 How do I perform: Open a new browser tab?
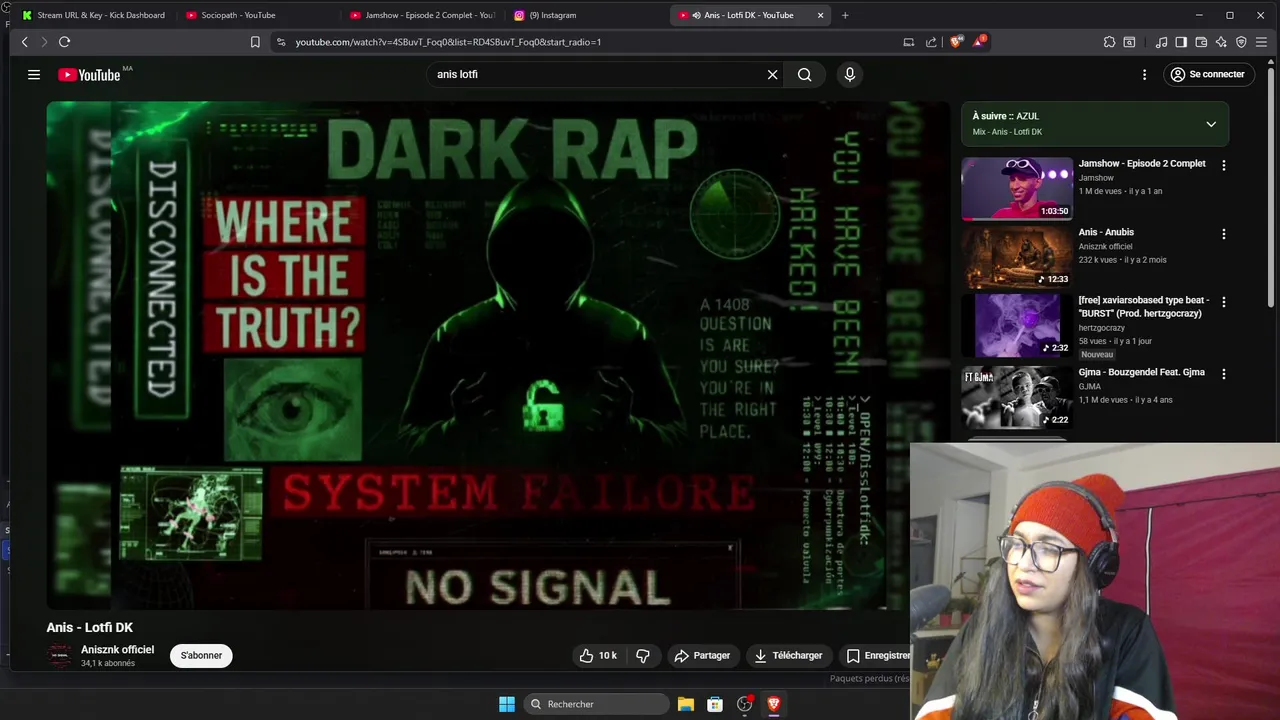tap(845, 15)
